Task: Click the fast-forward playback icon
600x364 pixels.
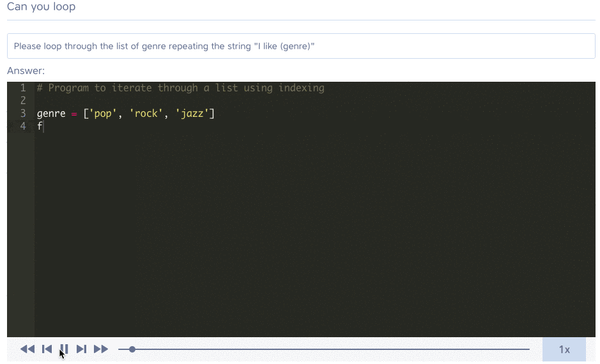Action: pos(101,349)
